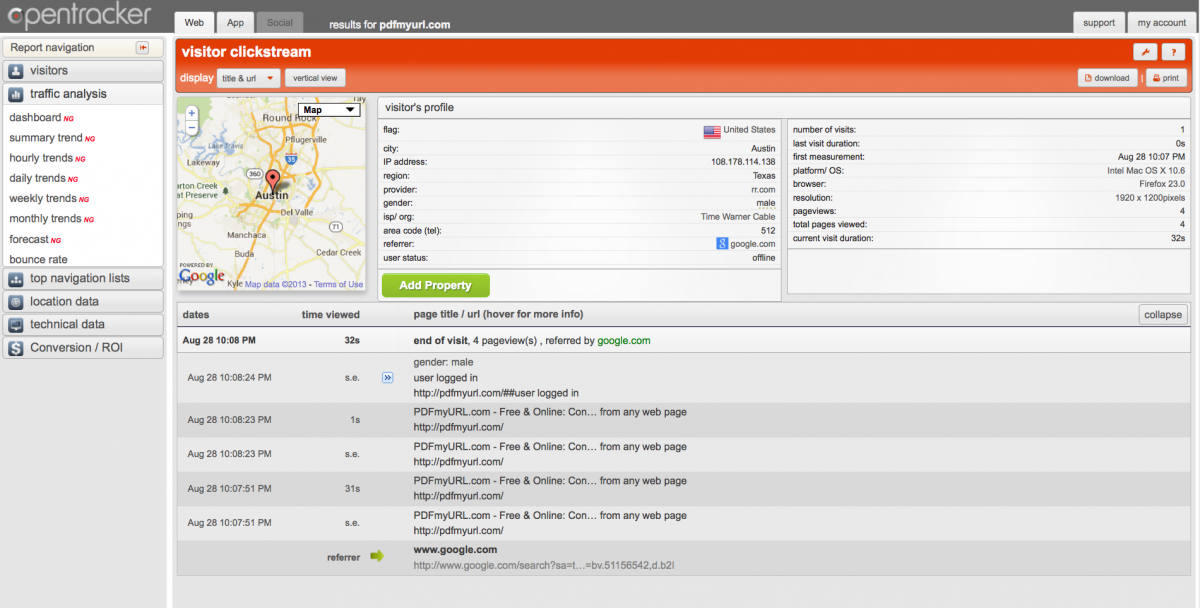Open the question mark help icon
1200x608 pixels.
(x=1174, y=52)
